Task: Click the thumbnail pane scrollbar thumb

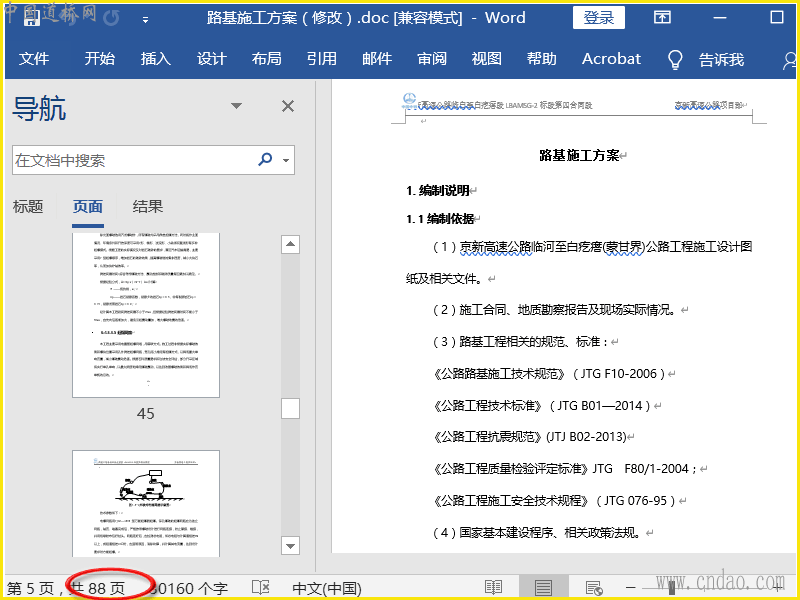Action: (x=290, y=409)
